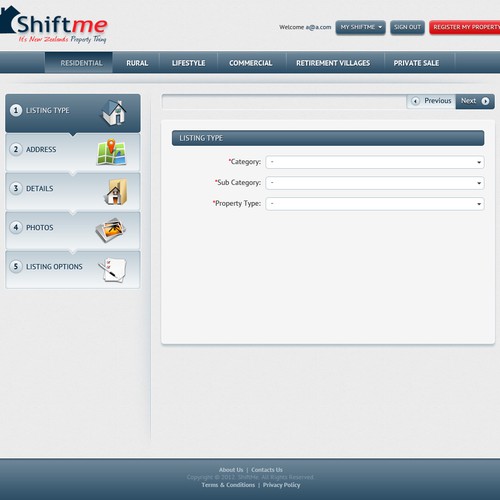
Task: Open the About Us footer link
Action: click(231, 470)
